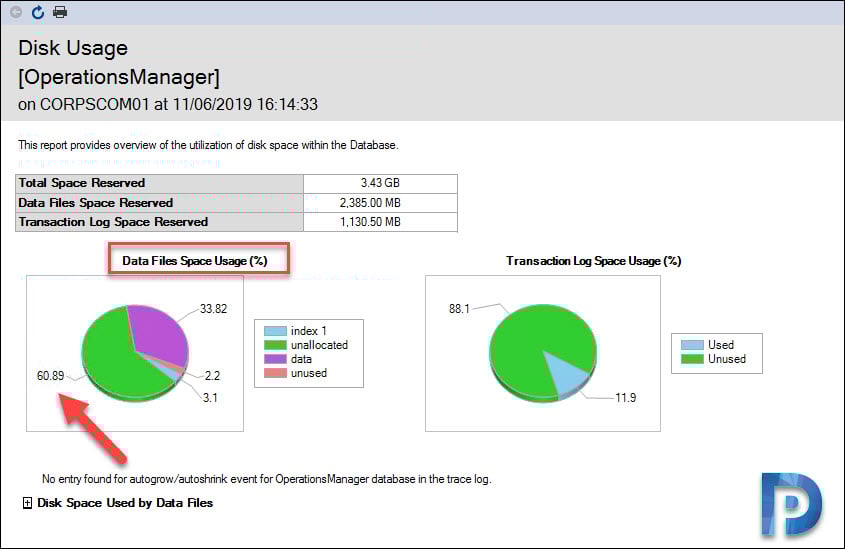Click the 88.1 transaction log chart label
This screenshot has width=845, height=549.
coord(459,309)
